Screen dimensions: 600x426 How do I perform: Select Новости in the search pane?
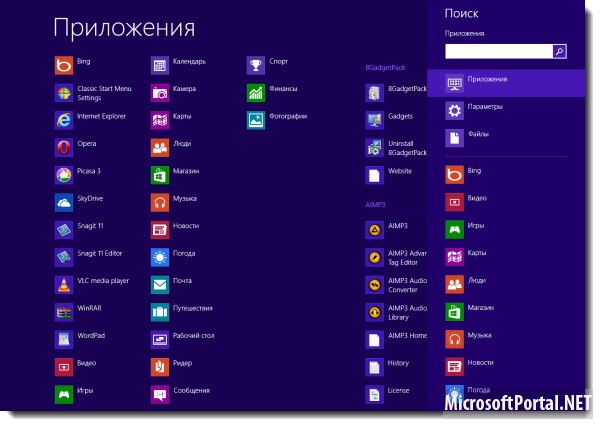(506, 366)
